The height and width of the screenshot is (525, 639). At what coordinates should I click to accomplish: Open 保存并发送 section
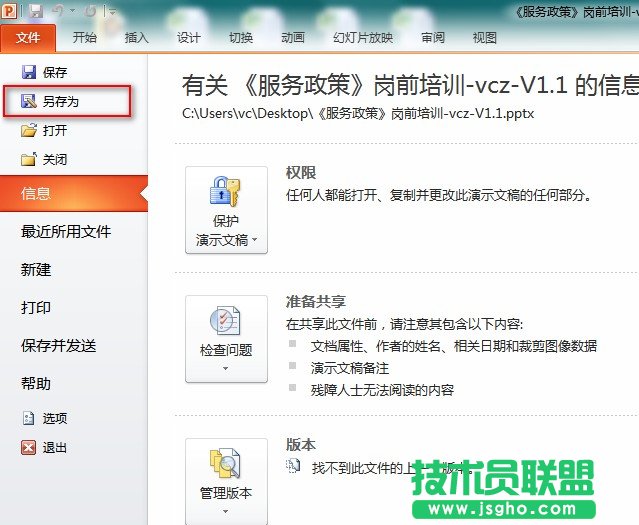[x=59, y=346]
